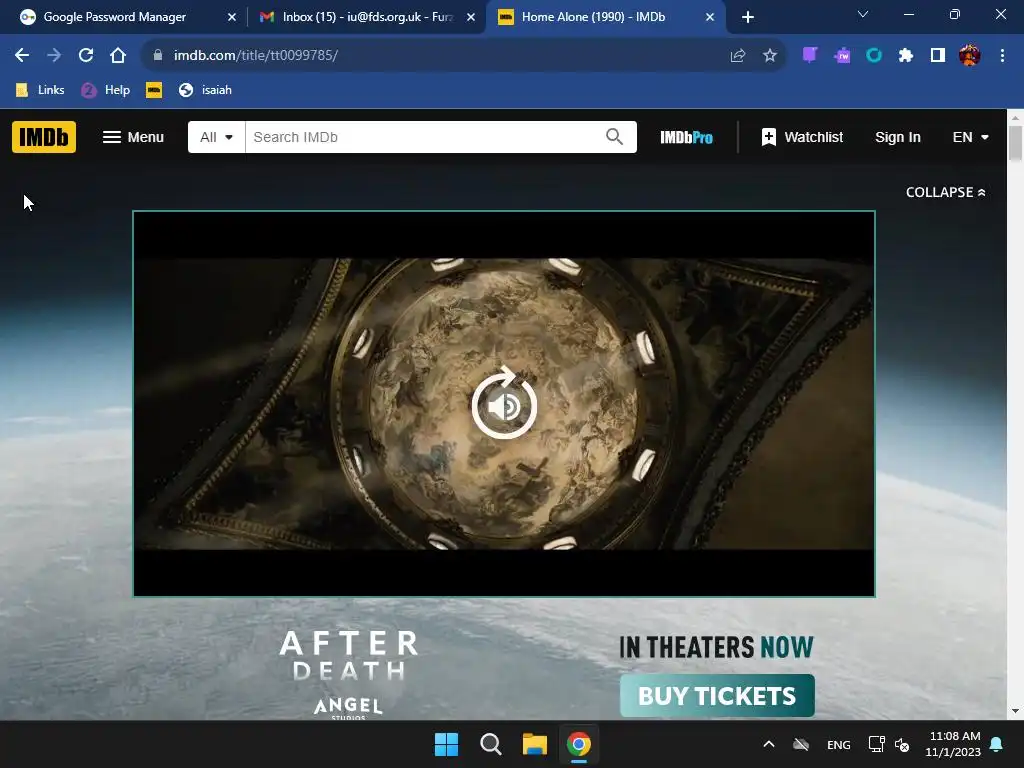Open the IMDb Menu
Viewport: 1024px width, 768px height.
(x=133, y=137)
